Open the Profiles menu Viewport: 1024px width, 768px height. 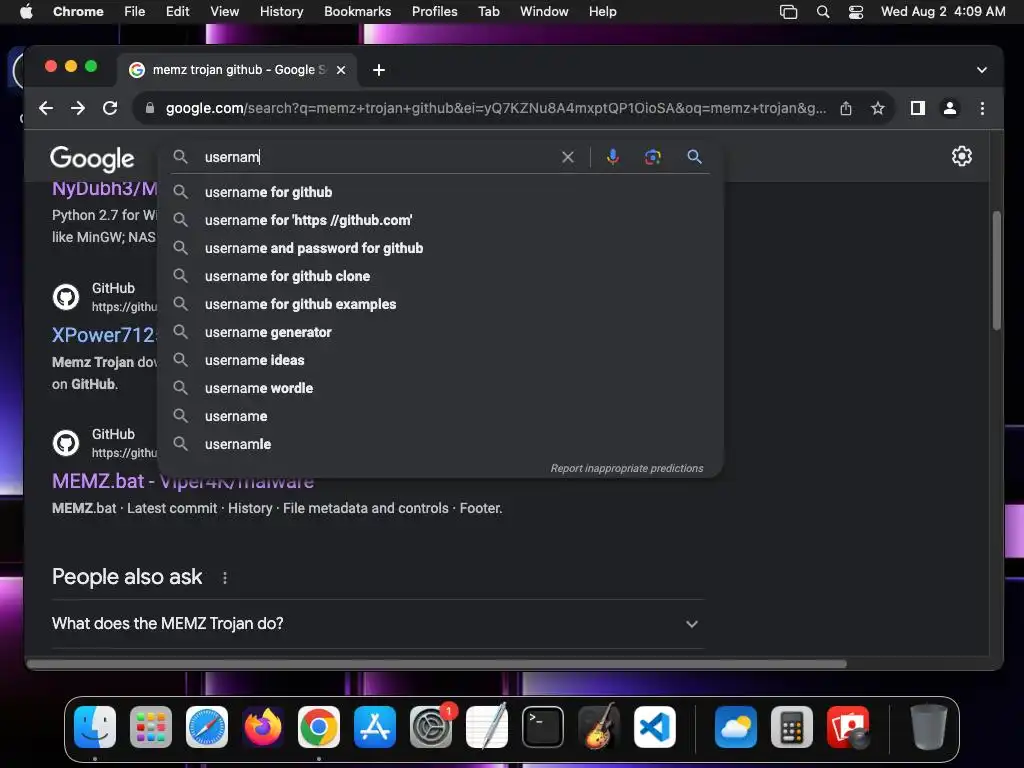tap(434, 12)
